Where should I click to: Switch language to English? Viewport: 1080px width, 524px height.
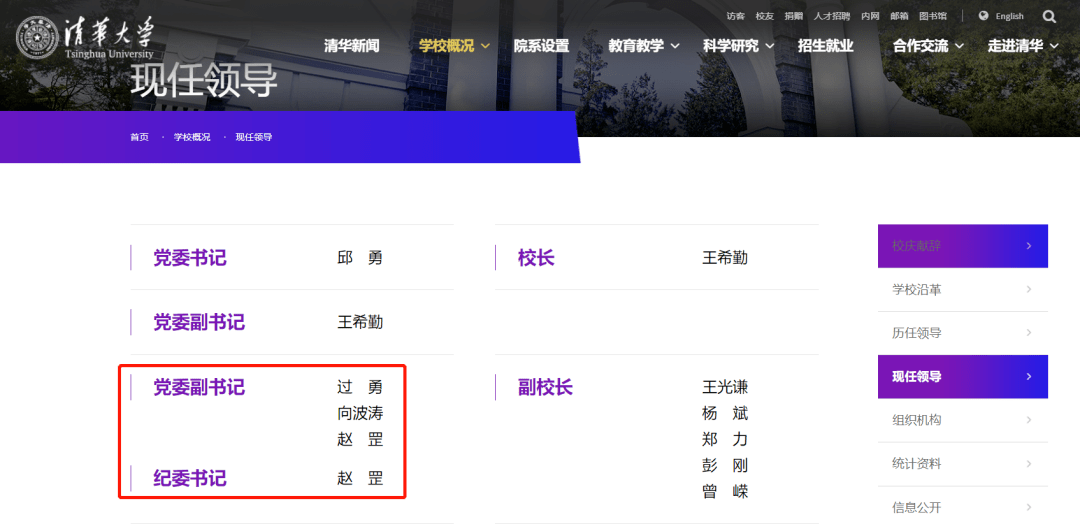[x=1009, y=17]
